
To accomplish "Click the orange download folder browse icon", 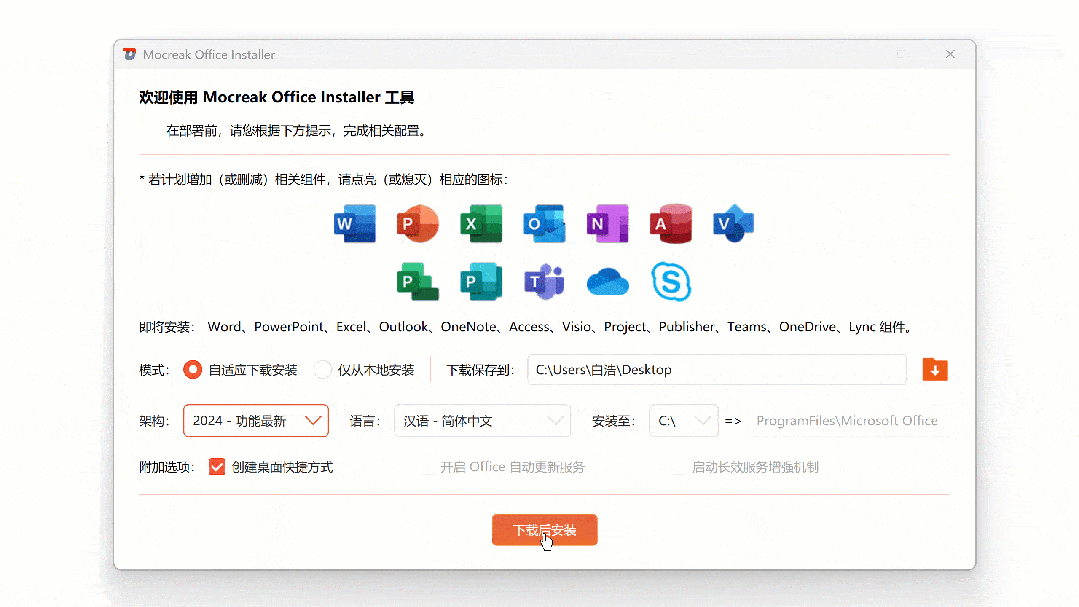I will click(x=935, y=370).
